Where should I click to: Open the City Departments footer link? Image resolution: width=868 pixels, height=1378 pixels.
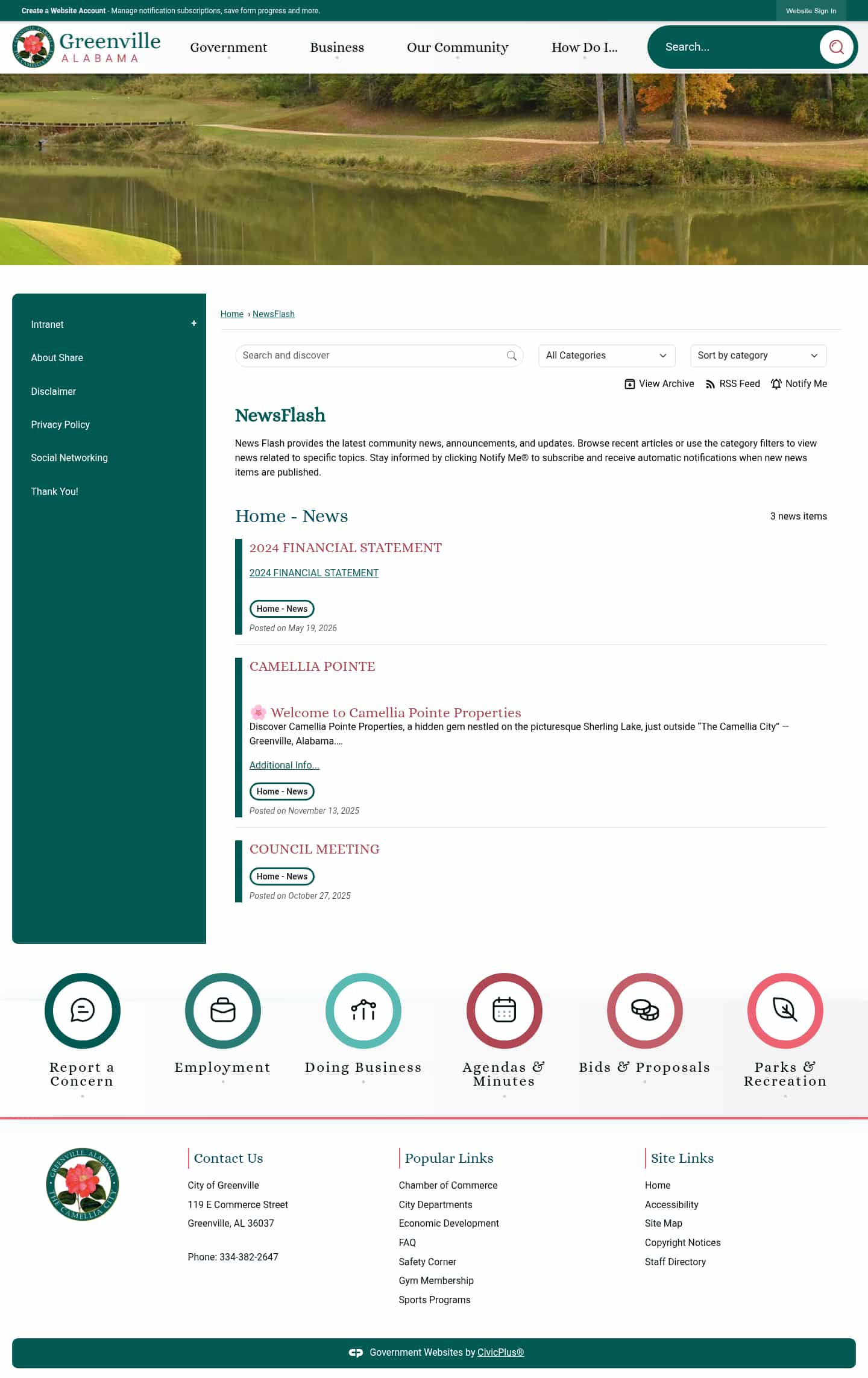435,1204
